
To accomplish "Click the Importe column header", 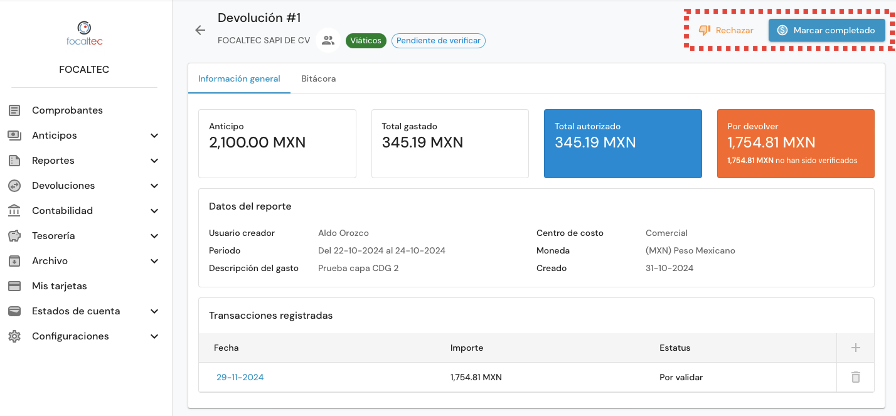I will click(467, 347).
